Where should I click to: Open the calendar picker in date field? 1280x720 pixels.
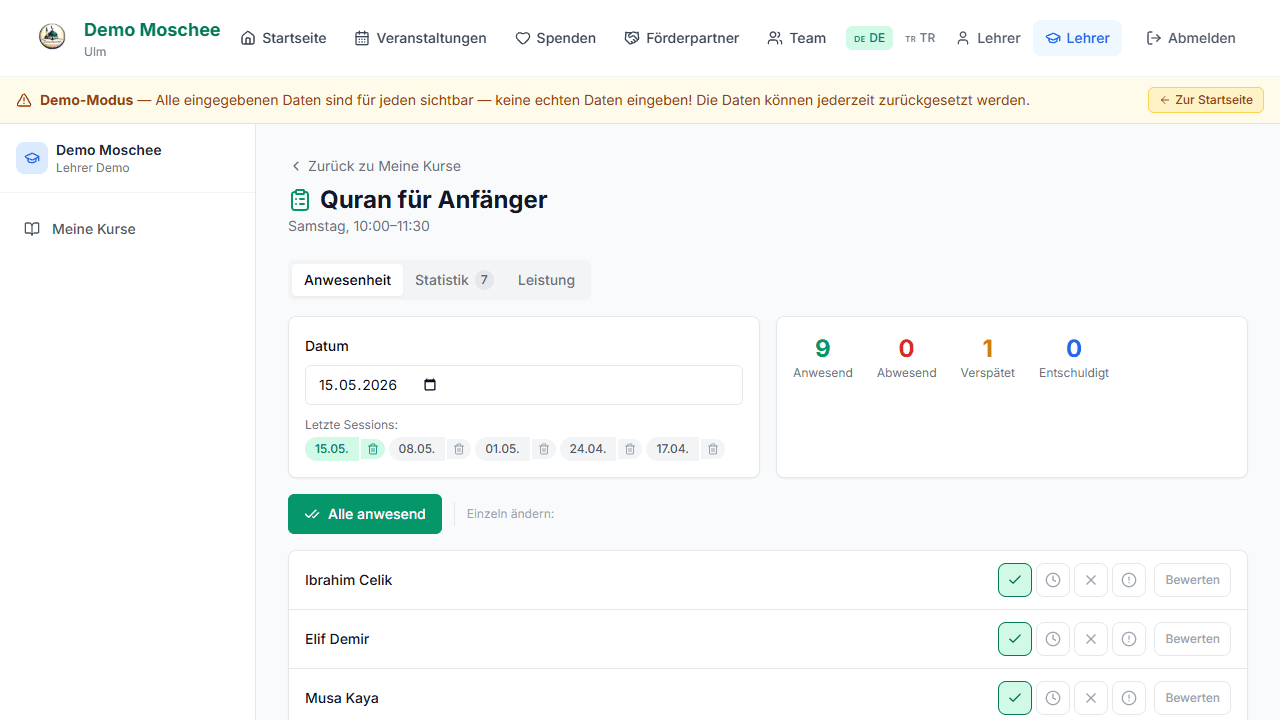click(430, 385)
